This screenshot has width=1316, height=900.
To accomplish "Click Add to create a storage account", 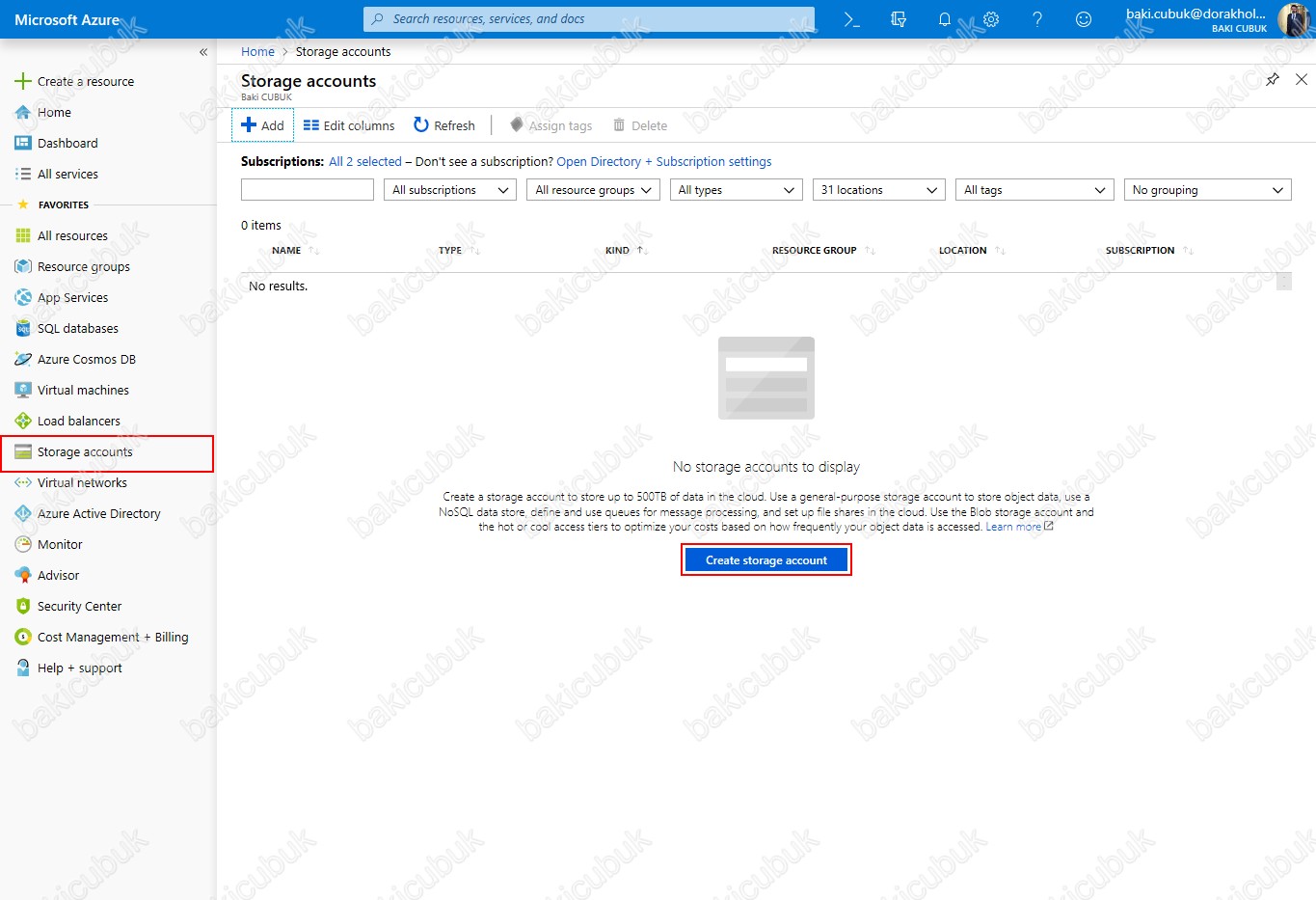I will [x=263, y=125].
